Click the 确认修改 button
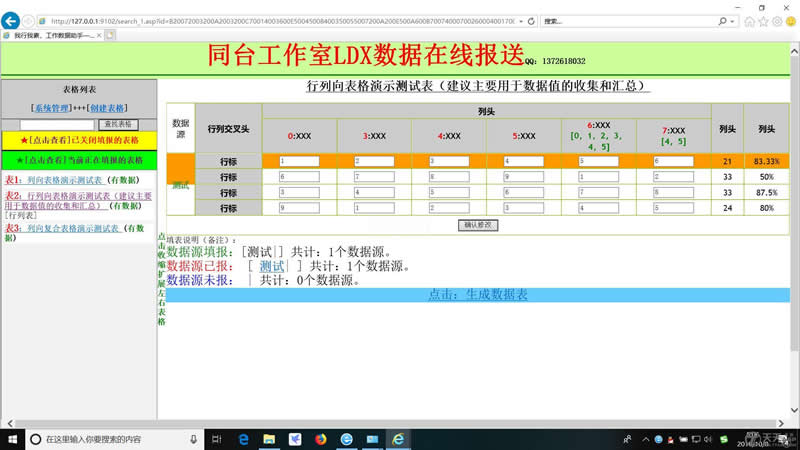800x450 pixels. (476, 225)
